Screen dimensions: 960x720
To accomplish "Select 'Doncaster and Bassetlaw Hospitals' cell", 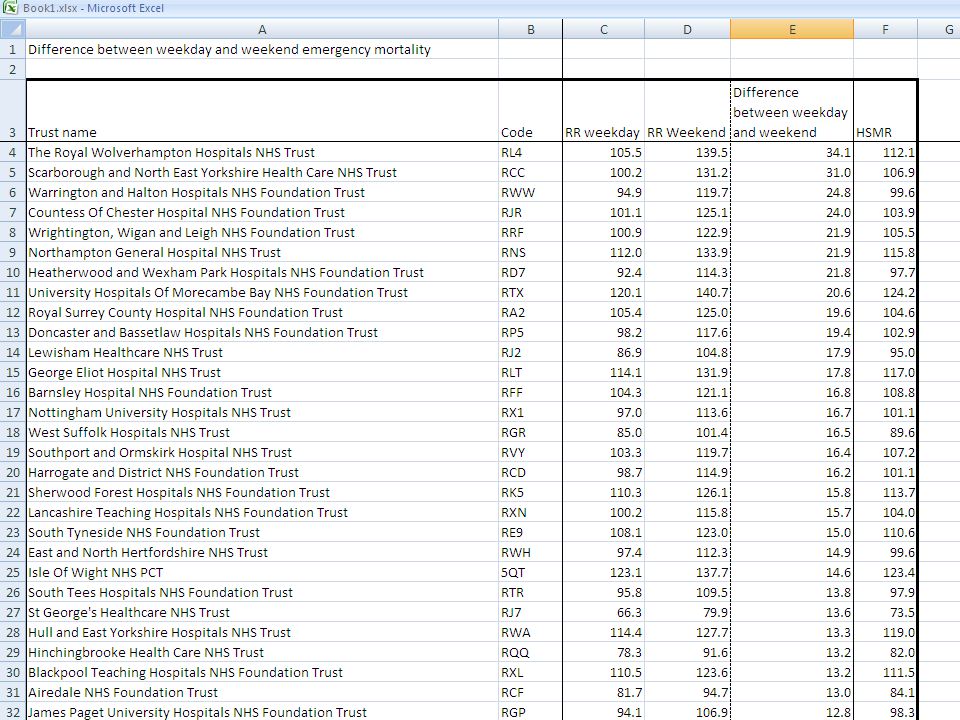I will (x=262, y=332).
